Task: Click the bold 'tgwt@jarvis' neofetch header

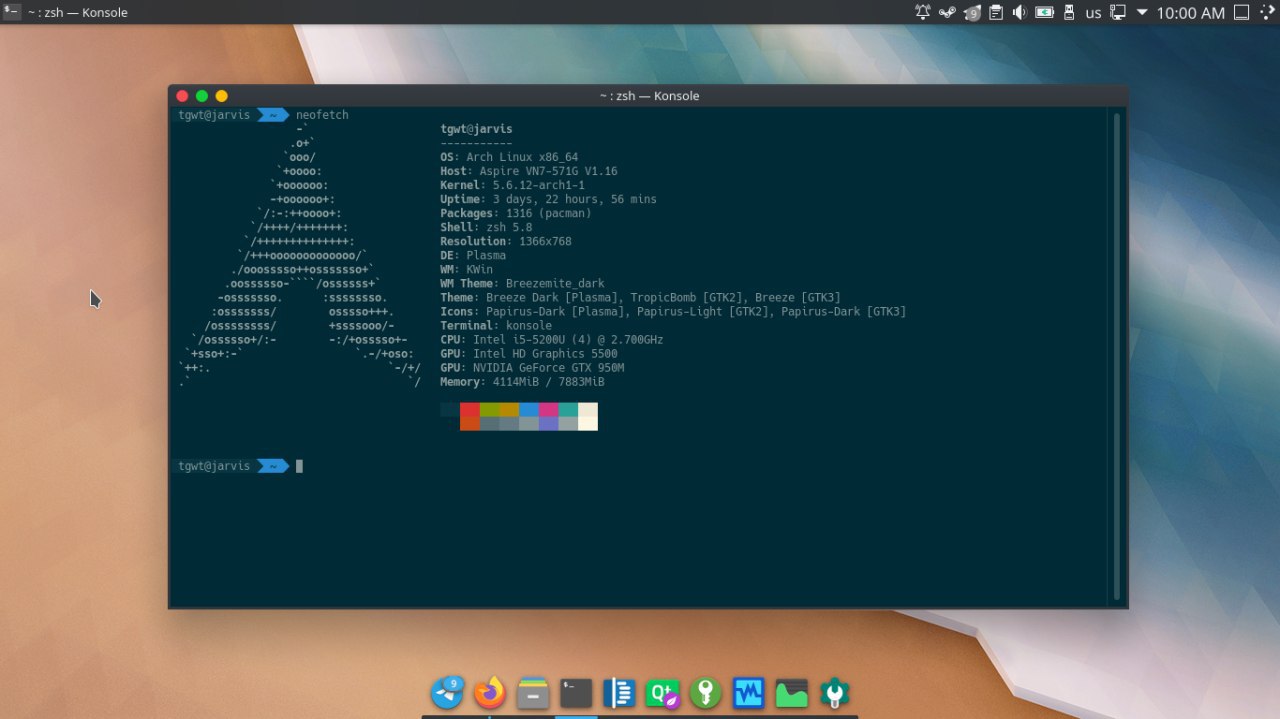Action: coord(476,129)
